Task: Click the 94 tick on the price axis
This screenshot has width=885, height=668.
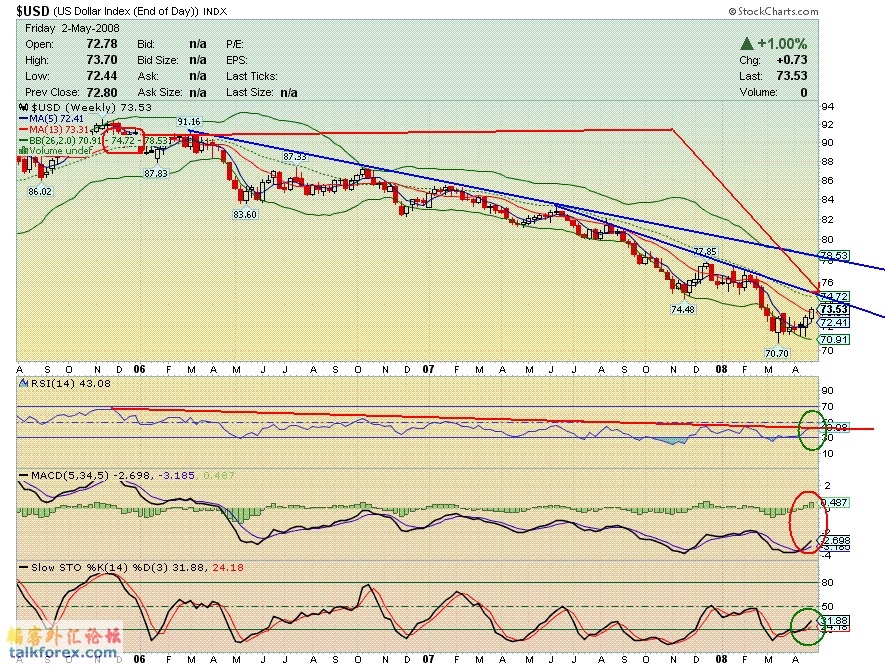Action: 827,107
